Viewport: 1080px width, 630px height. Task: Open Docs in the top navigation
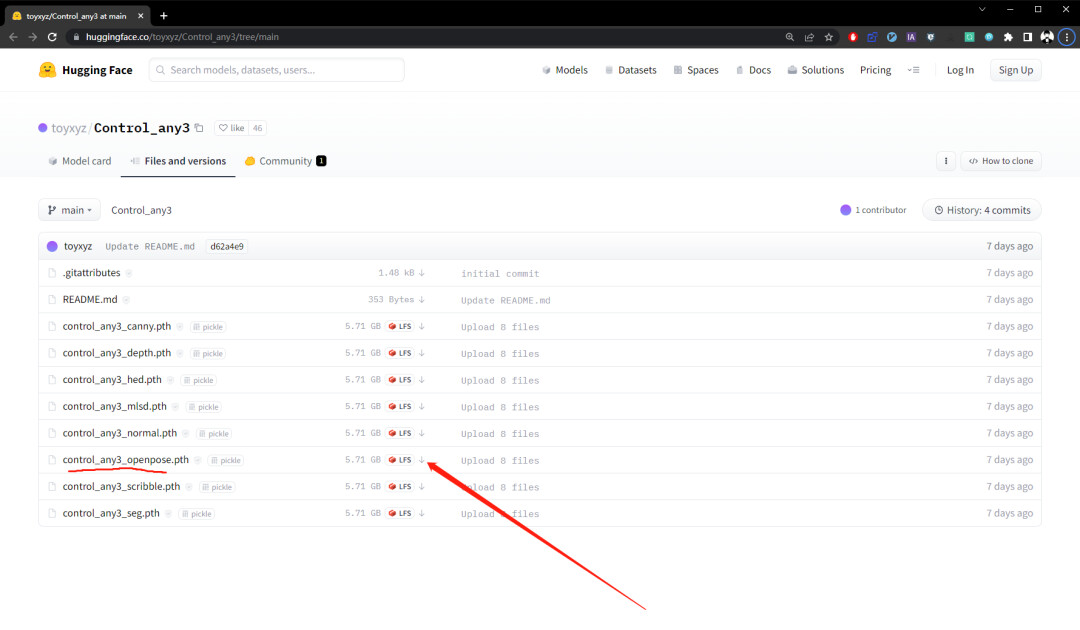[x=753, y=70]
